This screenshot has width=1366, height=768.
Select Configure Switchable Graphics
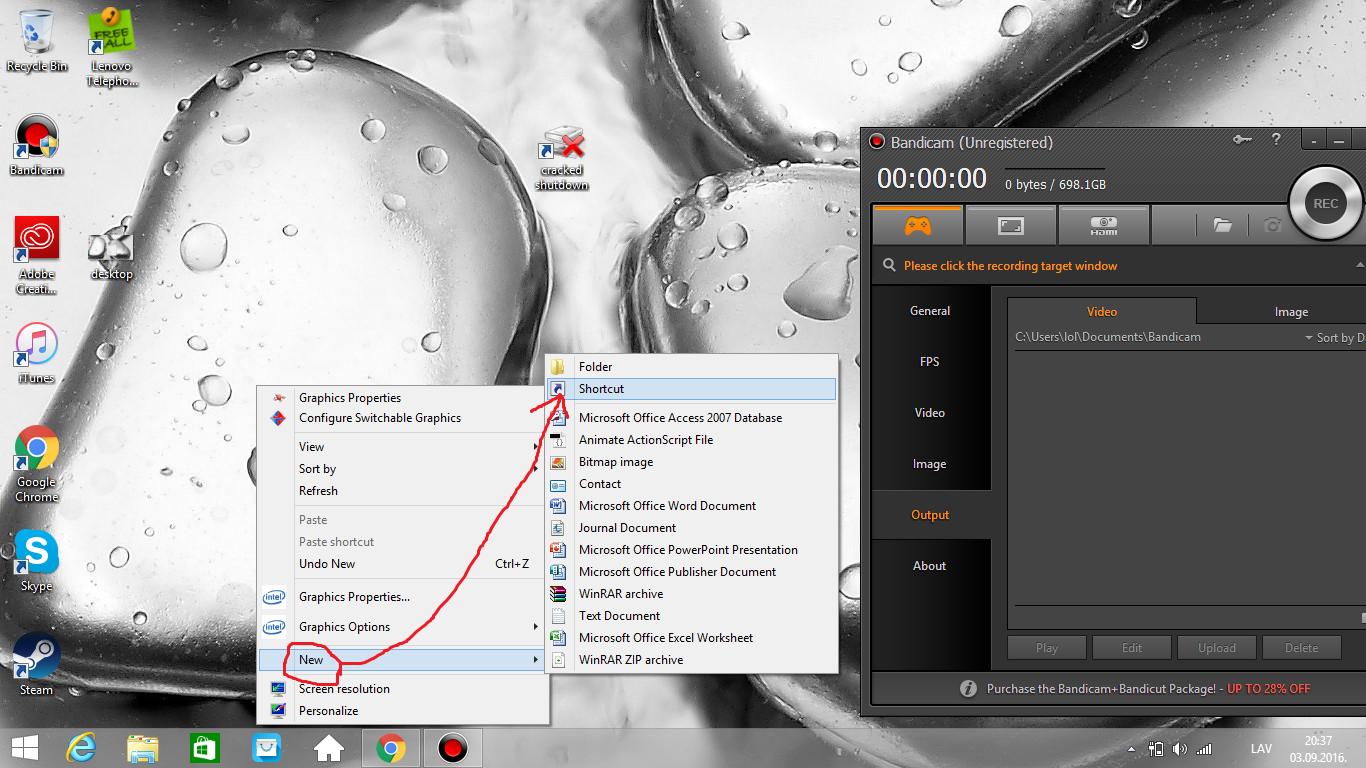(403, 418)
